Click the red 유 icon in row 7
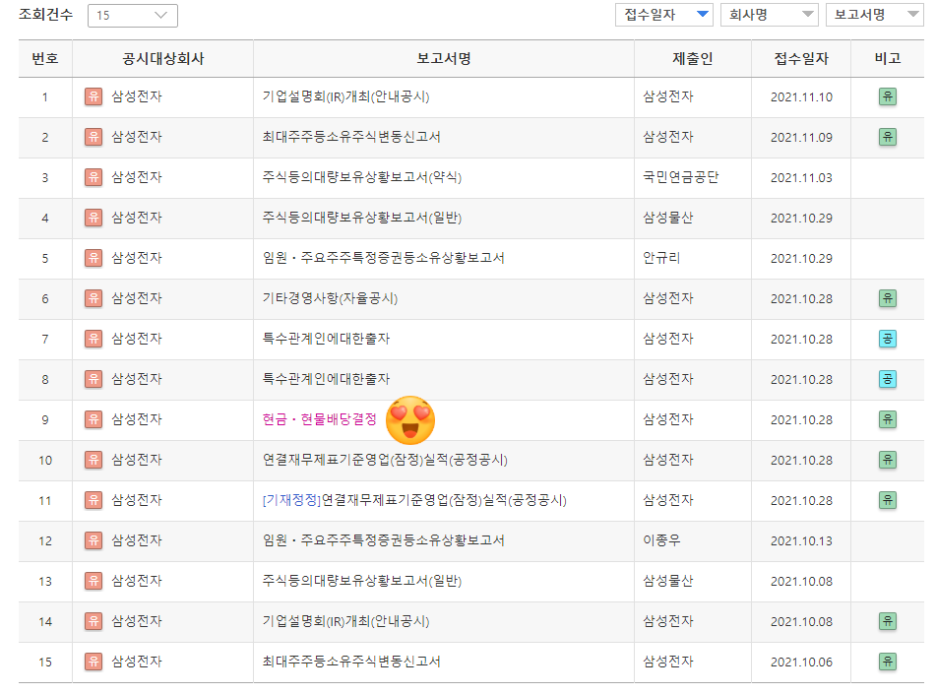Screen dimensions: 936x694 [93, 339]
